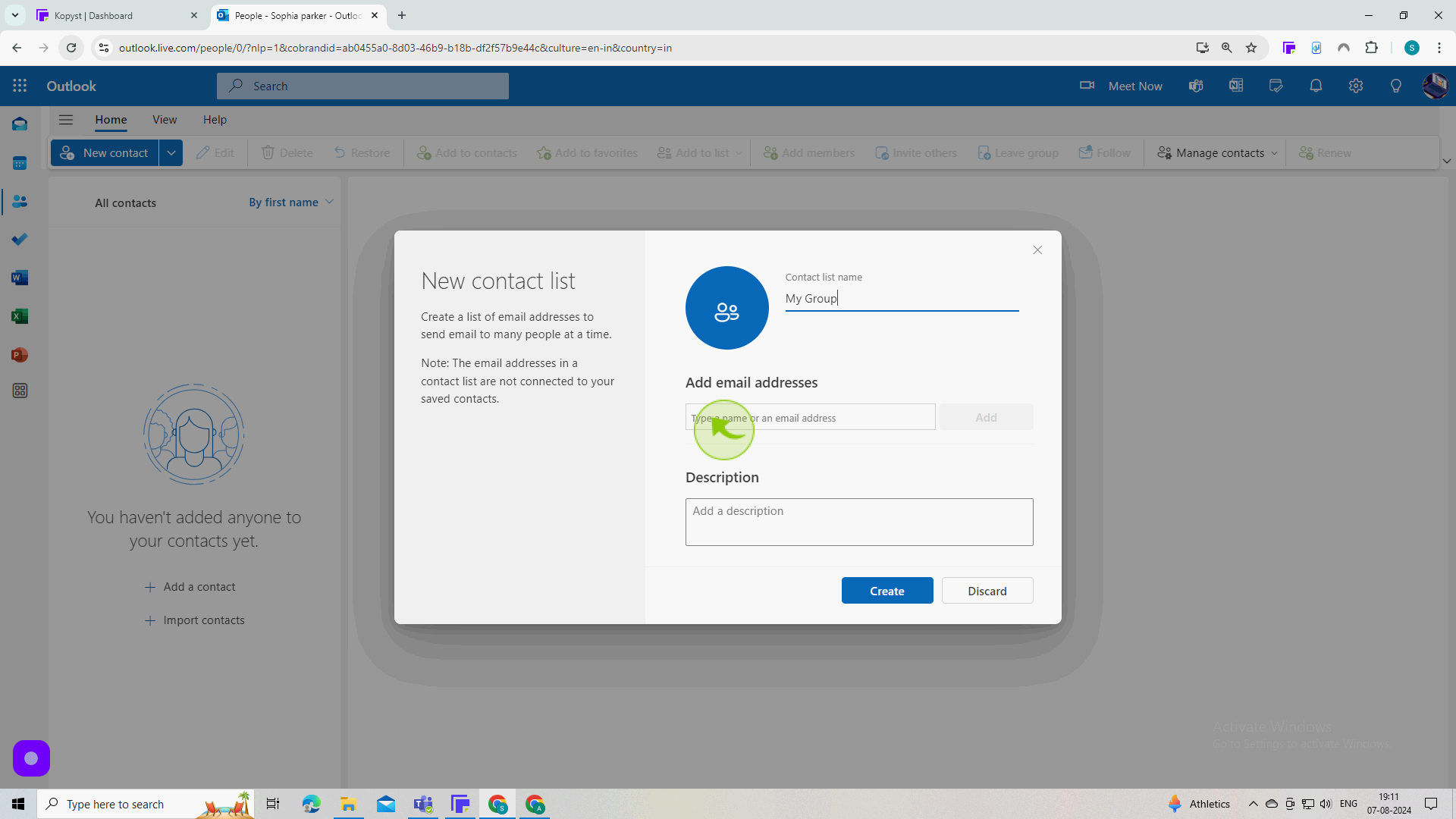The height and width of the screenshot is (819, 1456).
Task: Click the contact list name input field
Action: 902,298
